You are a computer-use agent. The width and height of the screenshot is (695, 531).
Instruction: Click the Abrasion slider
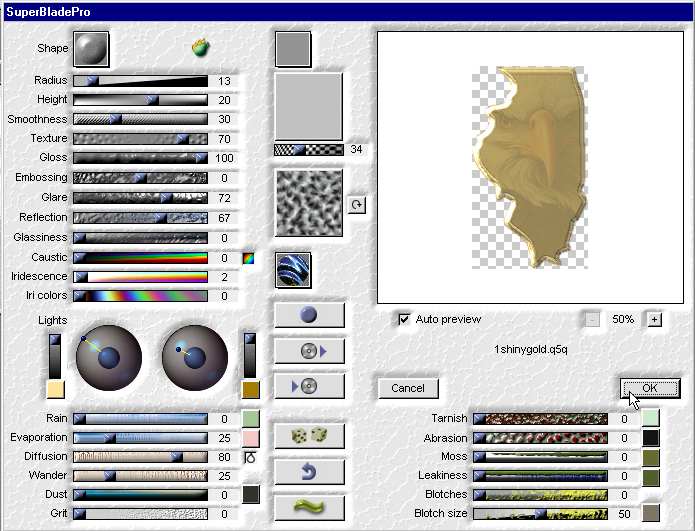pyautogui.click(x=540, y=438)
